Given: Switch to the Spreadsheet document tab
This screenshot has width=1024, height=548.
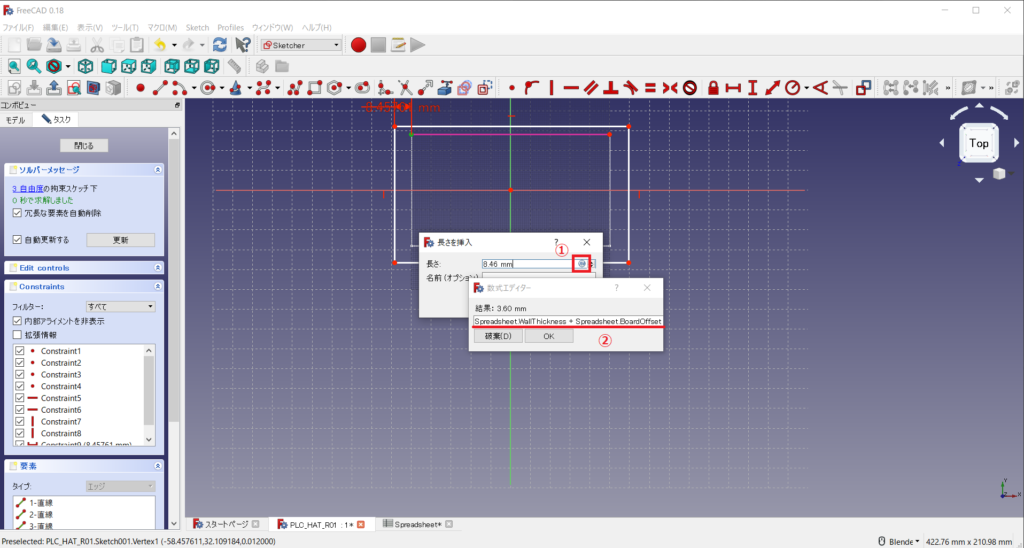Looking at the screenshot, I should pos(417,524).
